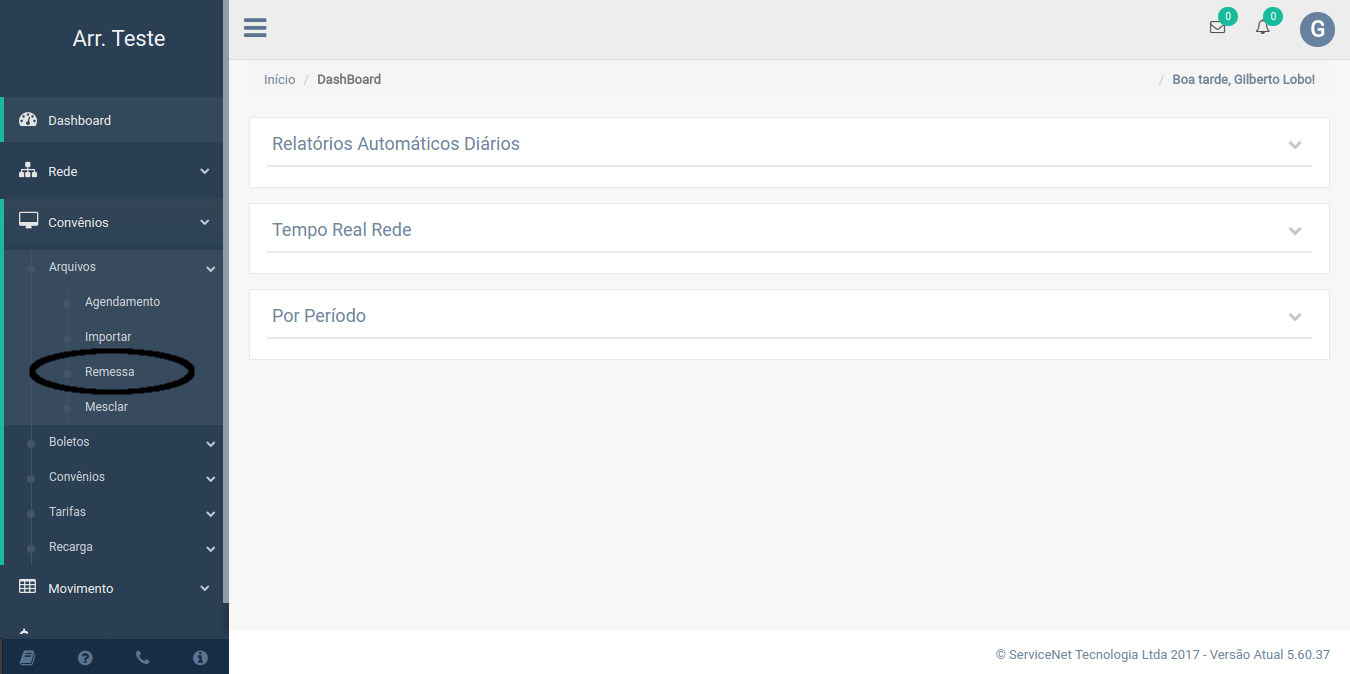Toggle the hamburger sidebar menu

pos(255,28)
